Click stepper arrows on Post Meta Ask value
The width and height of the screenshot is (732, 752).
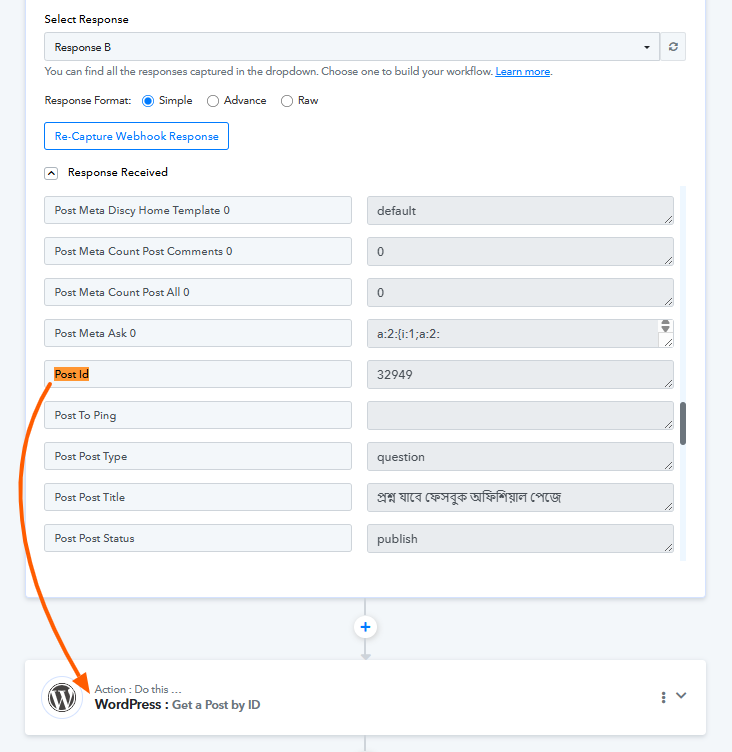pos(665,326)
